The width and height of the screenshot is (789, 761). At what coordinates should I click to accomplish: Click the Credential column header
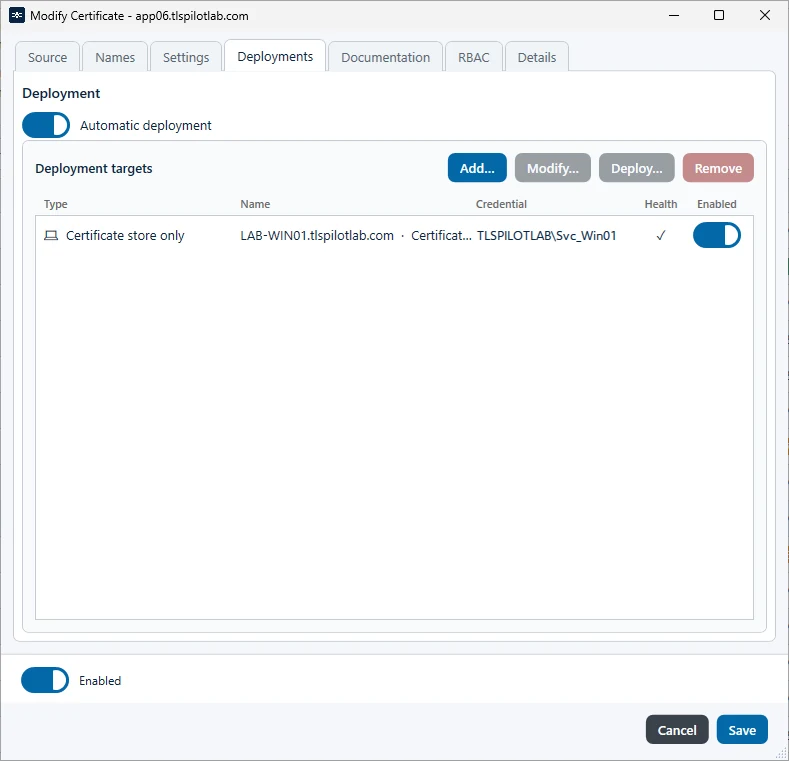[501, 204]
